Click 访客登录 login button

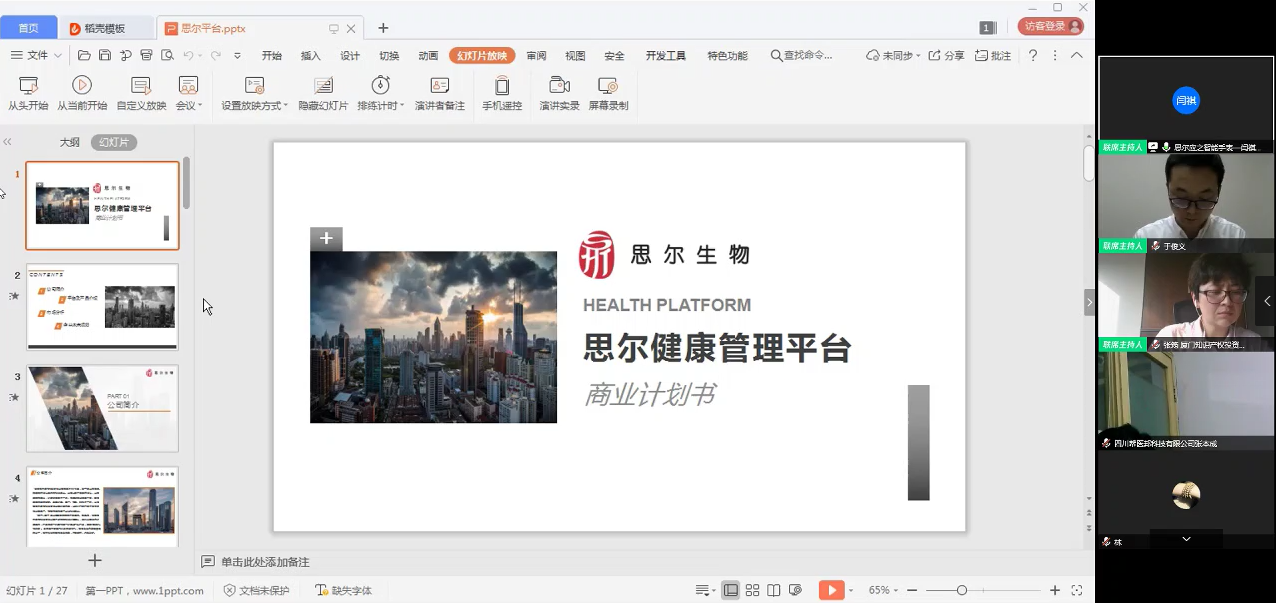click(x=1050, y=27)
